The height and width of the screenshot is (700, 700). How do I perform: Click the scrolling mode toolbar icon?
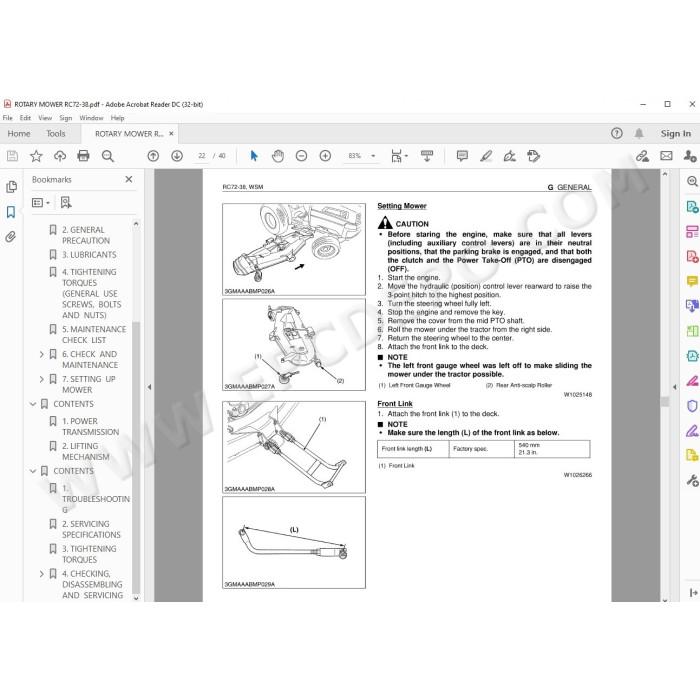[x=427, y=156]
